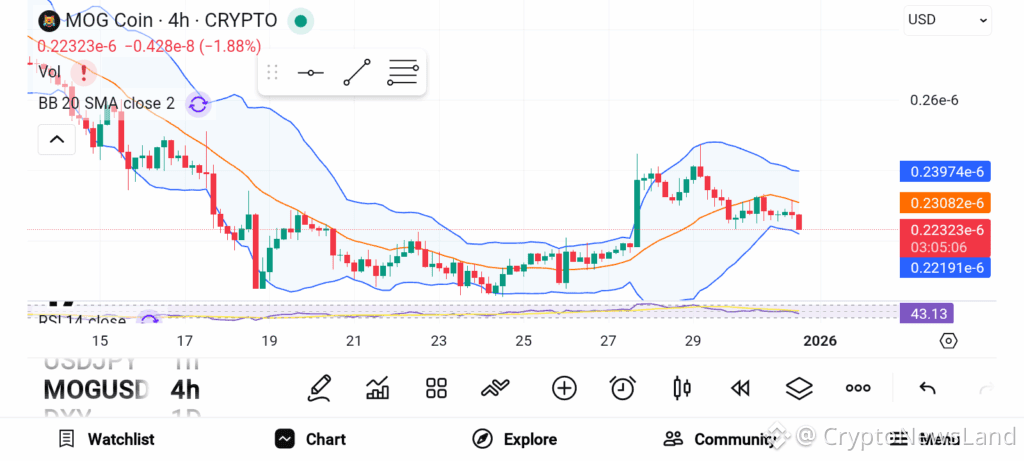Switch to the Watchlist tab

point(106,439)
